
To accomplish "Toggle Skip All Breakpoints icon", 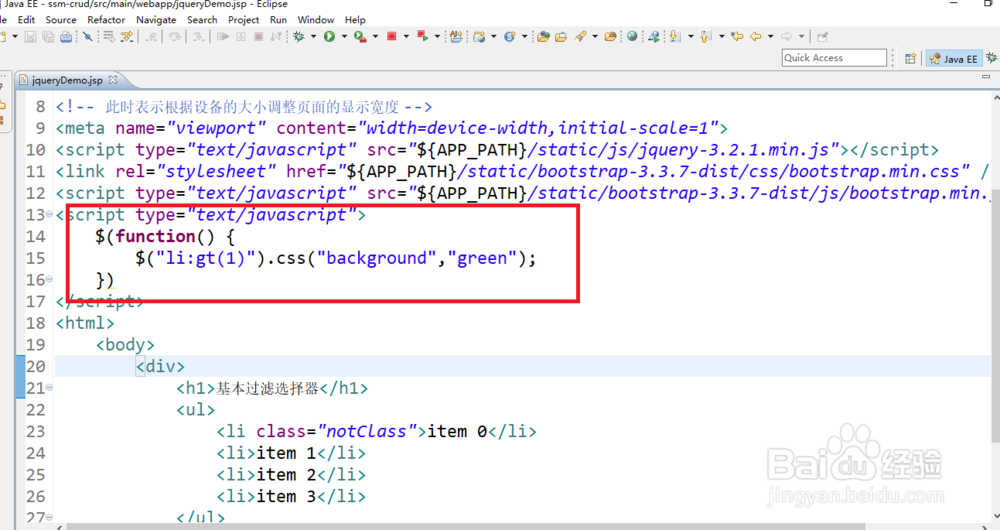I will (87, 37).
